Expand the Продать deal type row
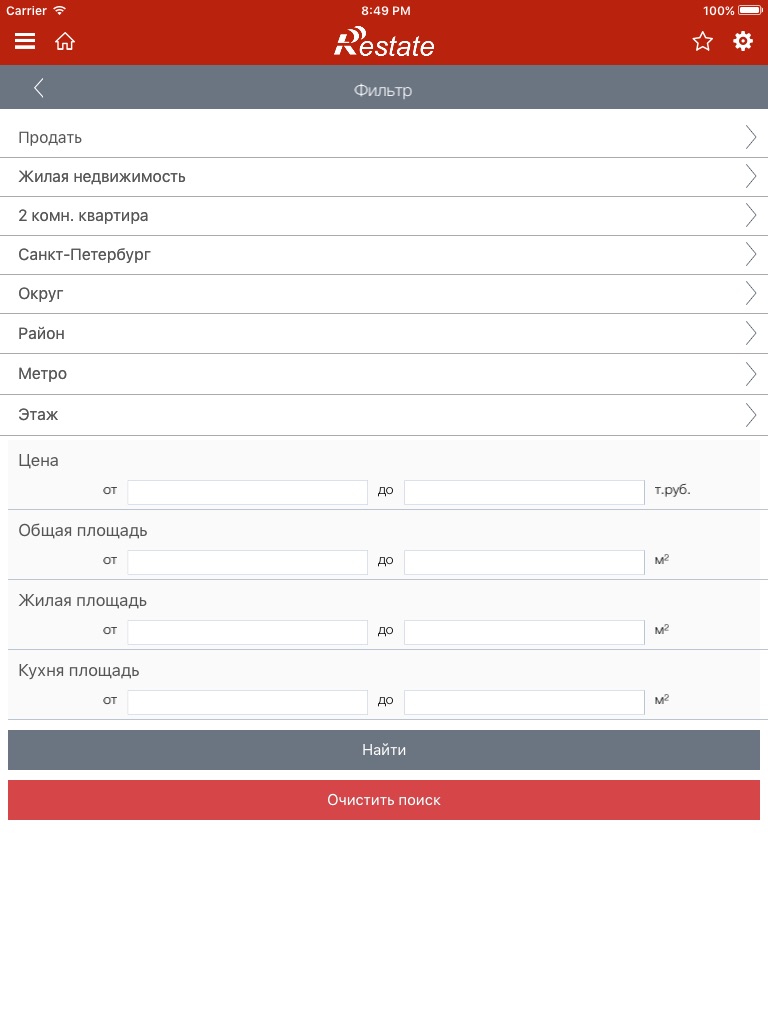768x1024 pixels. [384, 138]
